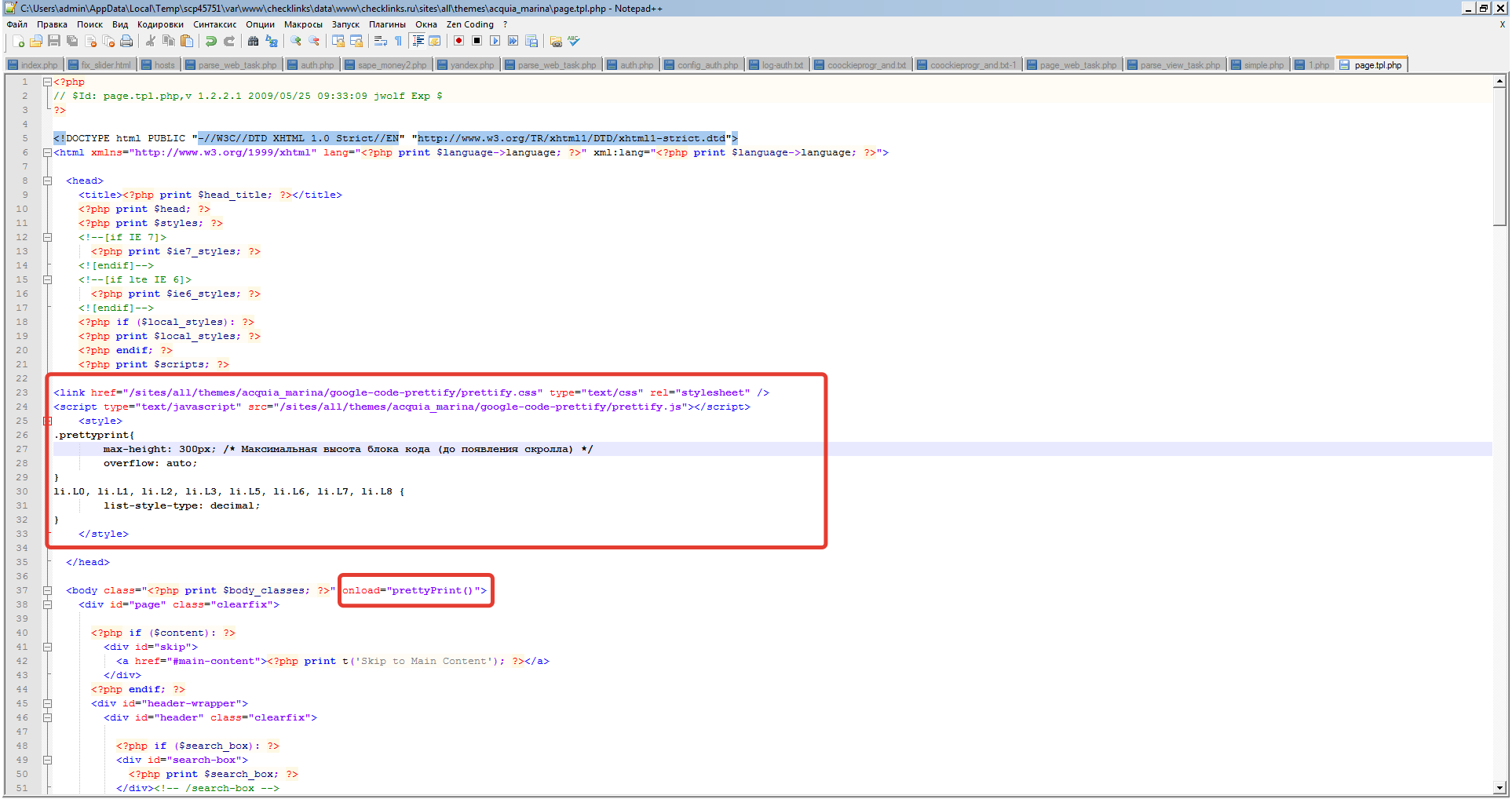Screen dimensions: 1512x799
Task: Click the toolbar folder icon left of the ABC spell-check icon
Action: [556, 42]
